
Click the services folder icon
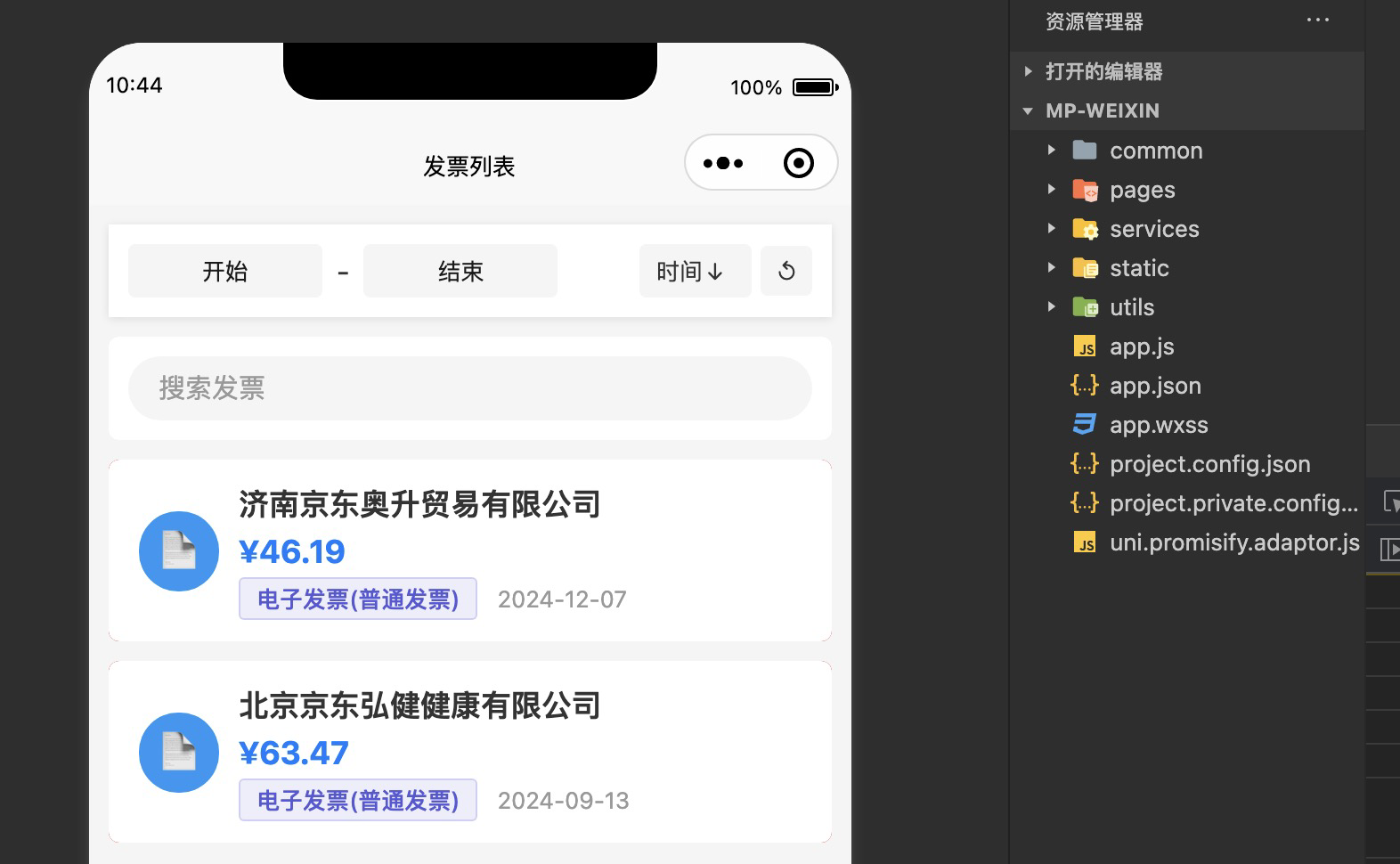coord(1085,228)
